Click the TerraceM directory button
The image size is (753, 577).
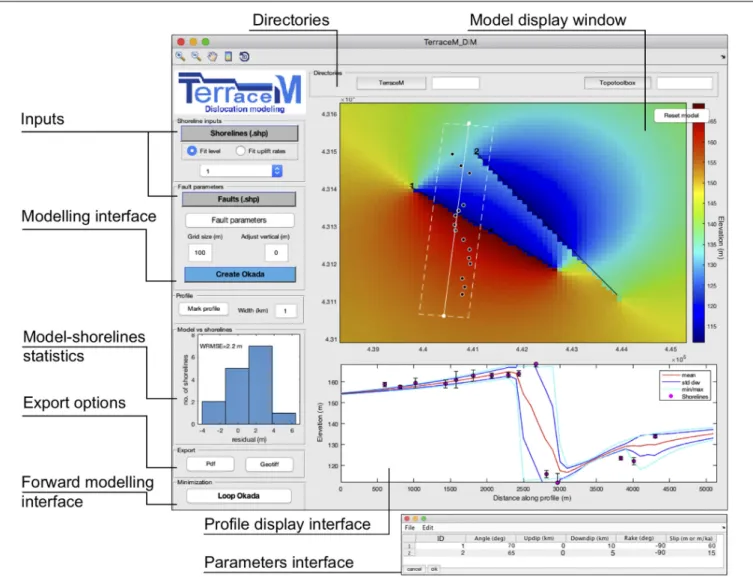391,83
